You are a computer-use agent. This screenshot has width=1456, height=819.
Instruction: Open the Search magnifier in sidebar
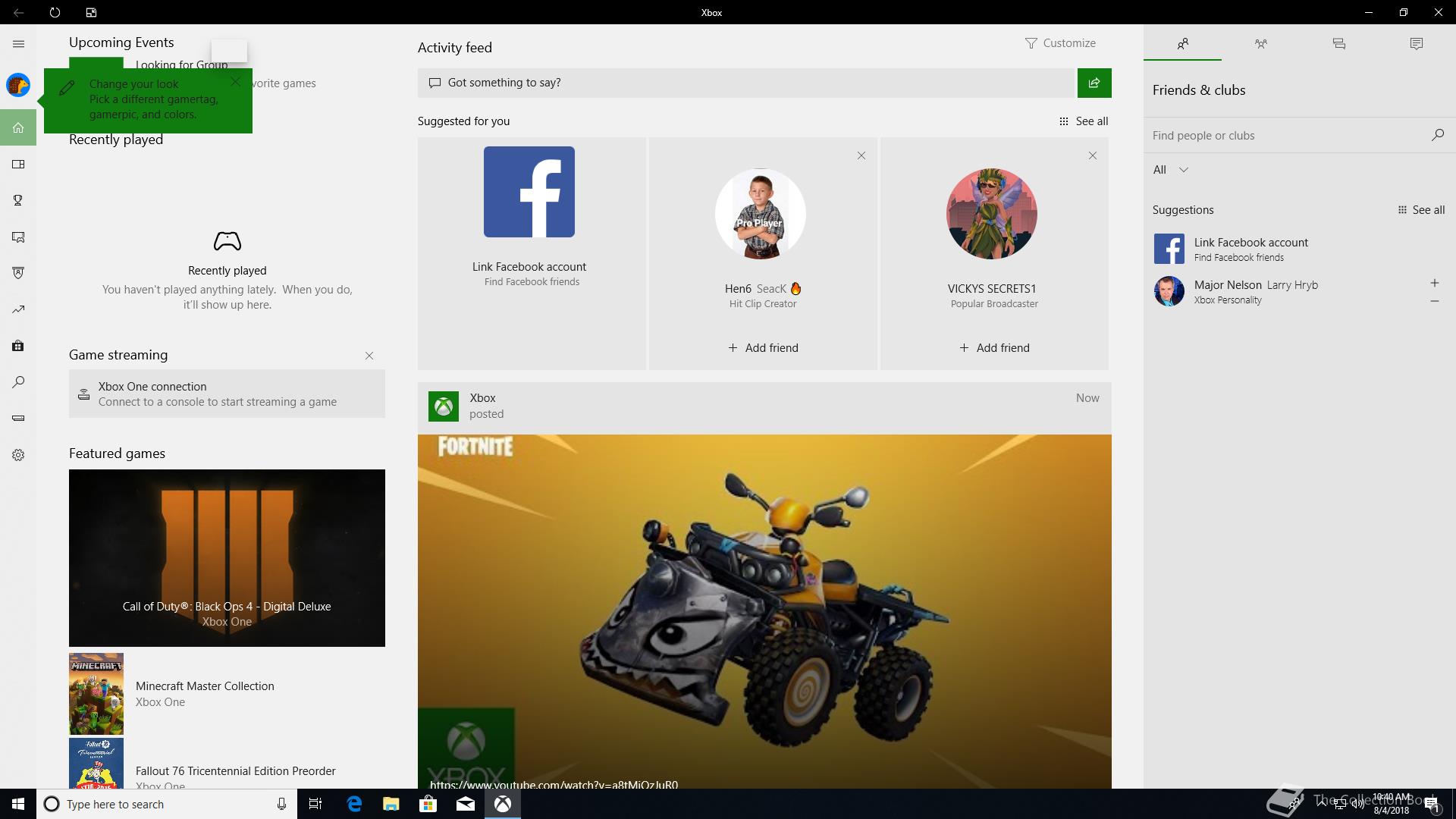click(x=18, y=382)
